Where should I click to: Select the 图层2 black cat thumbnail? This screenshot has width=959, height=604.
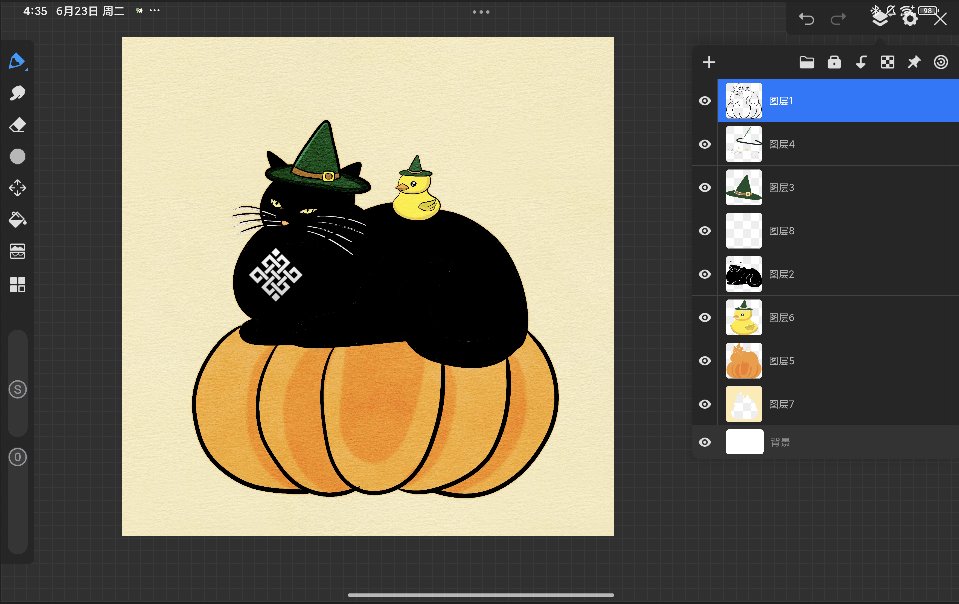click(744, 274)
